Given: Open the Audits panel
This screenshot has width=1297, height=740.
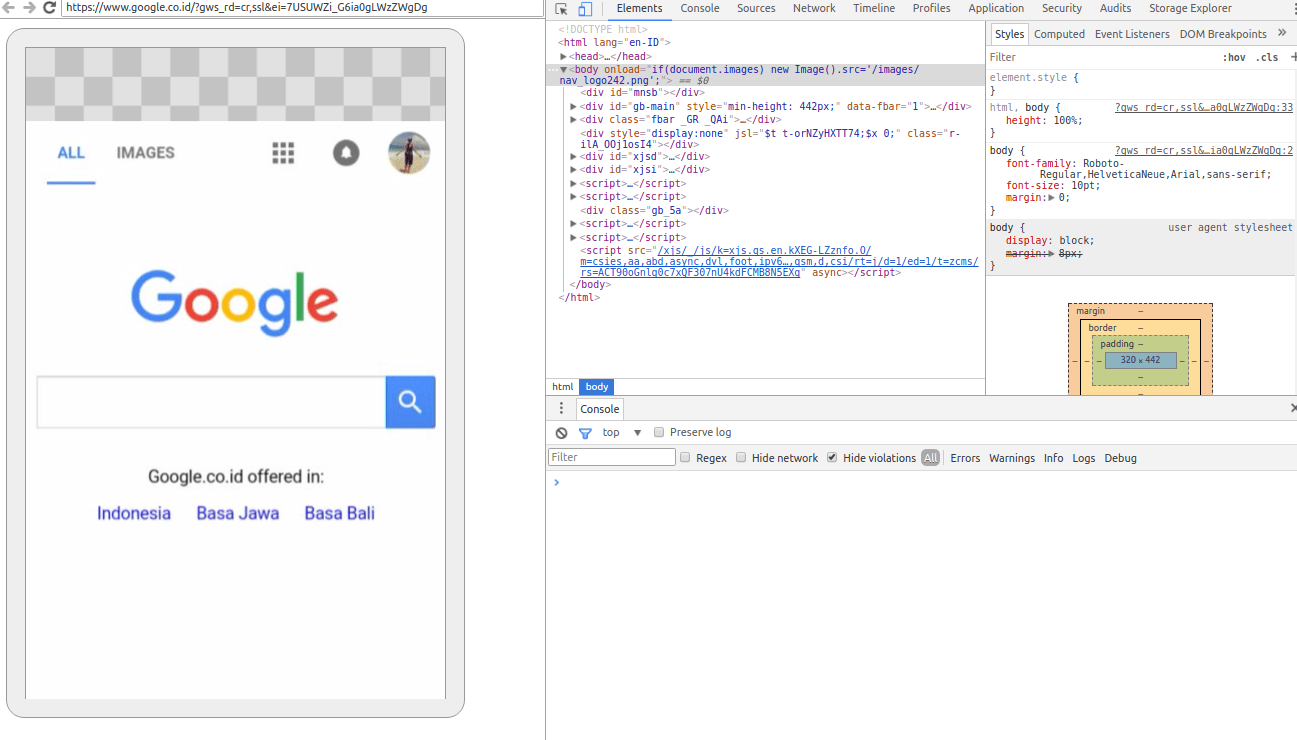Looking at the screenshot, I should 1116,9.
